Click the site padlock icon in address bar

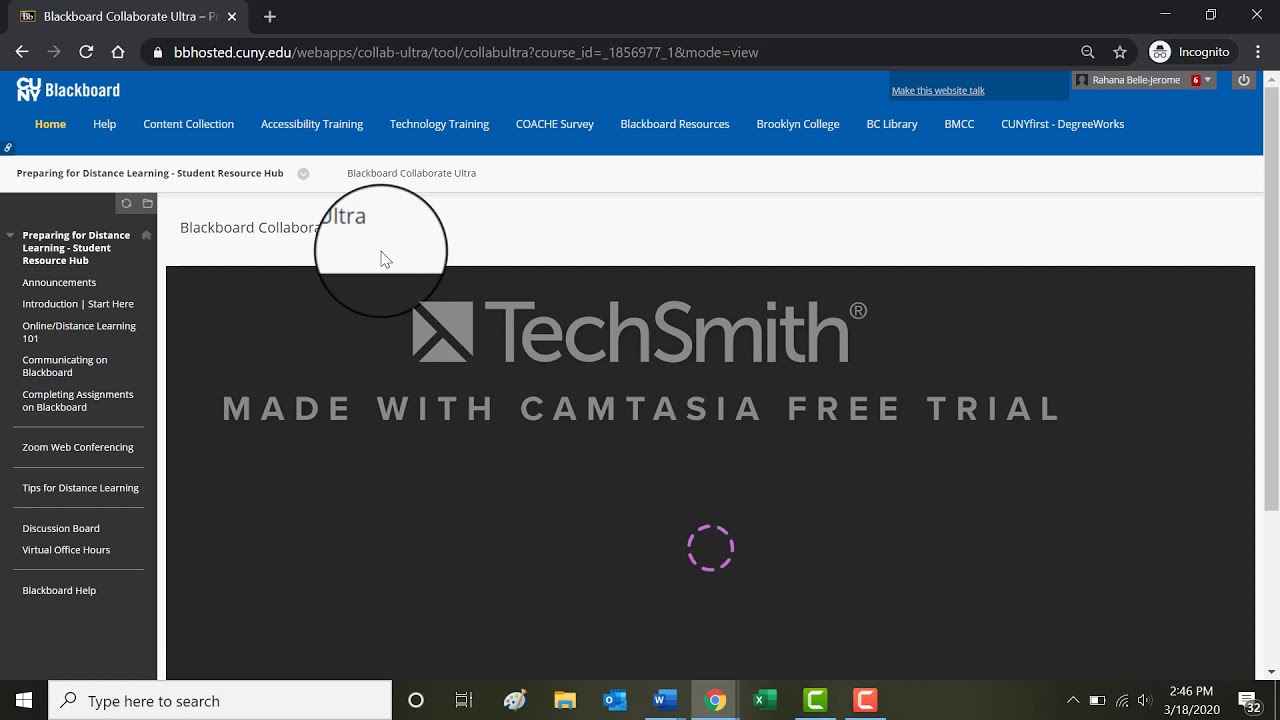pos(157,52)
